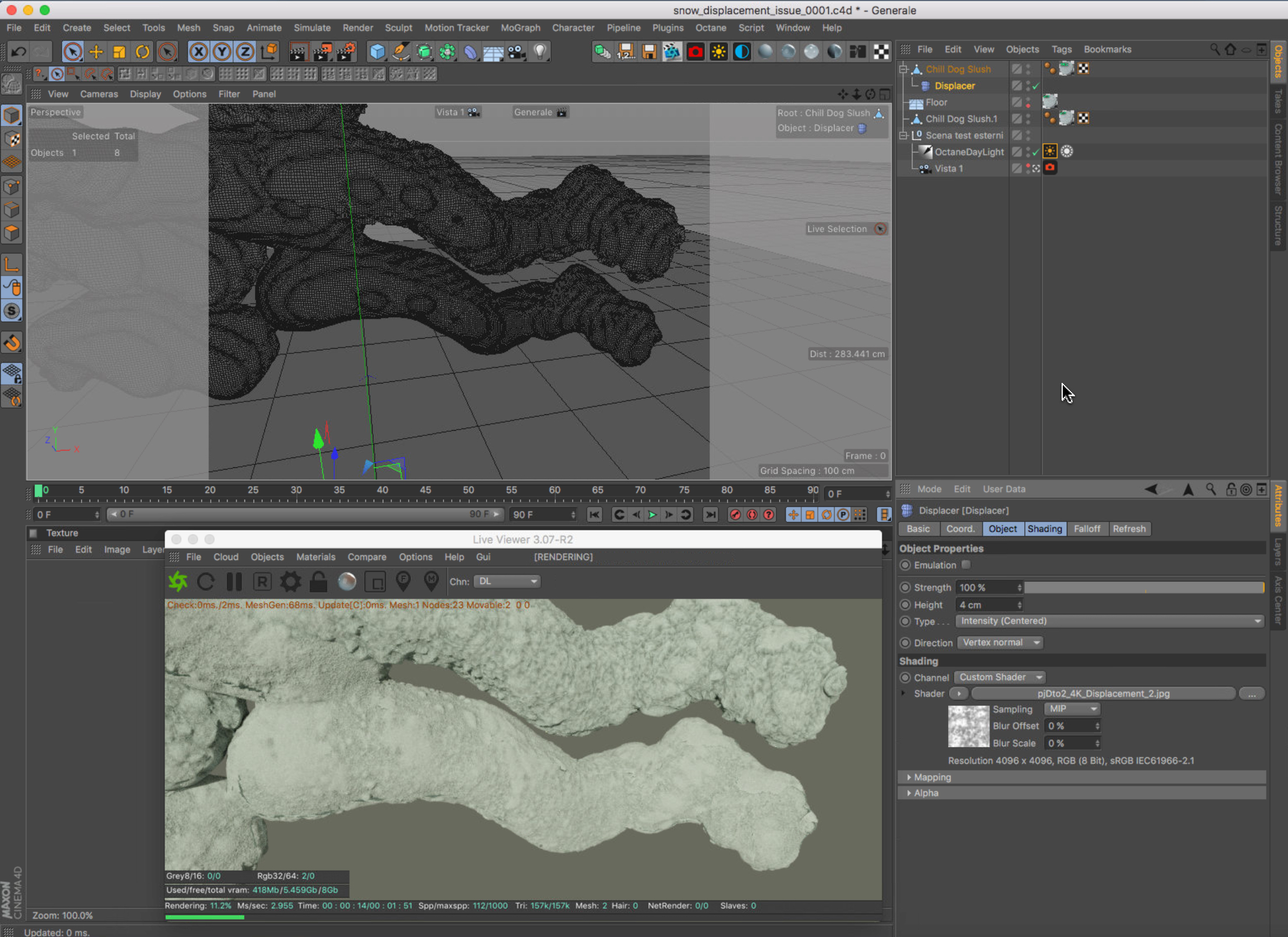Add a Cube primitive from toolbar
The image size is (1288, 937).
pyautogui.click(x=377, y=52)
